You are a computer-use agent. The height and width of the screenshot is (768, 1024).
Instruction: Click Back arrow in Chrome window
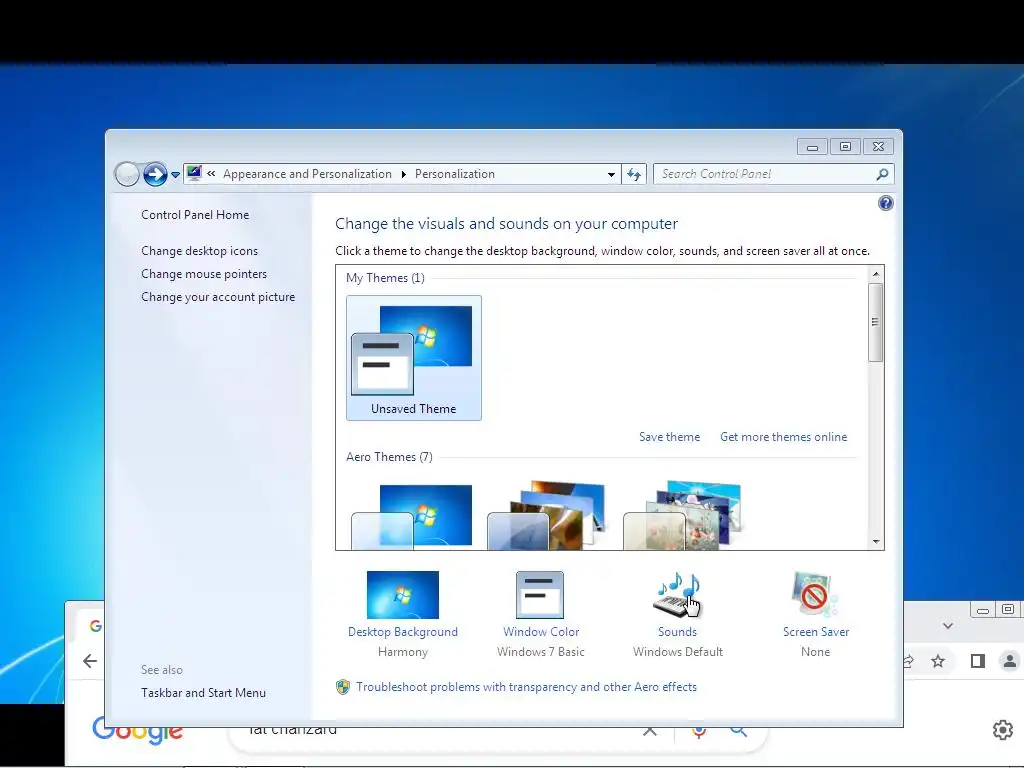tap(90, 661)
